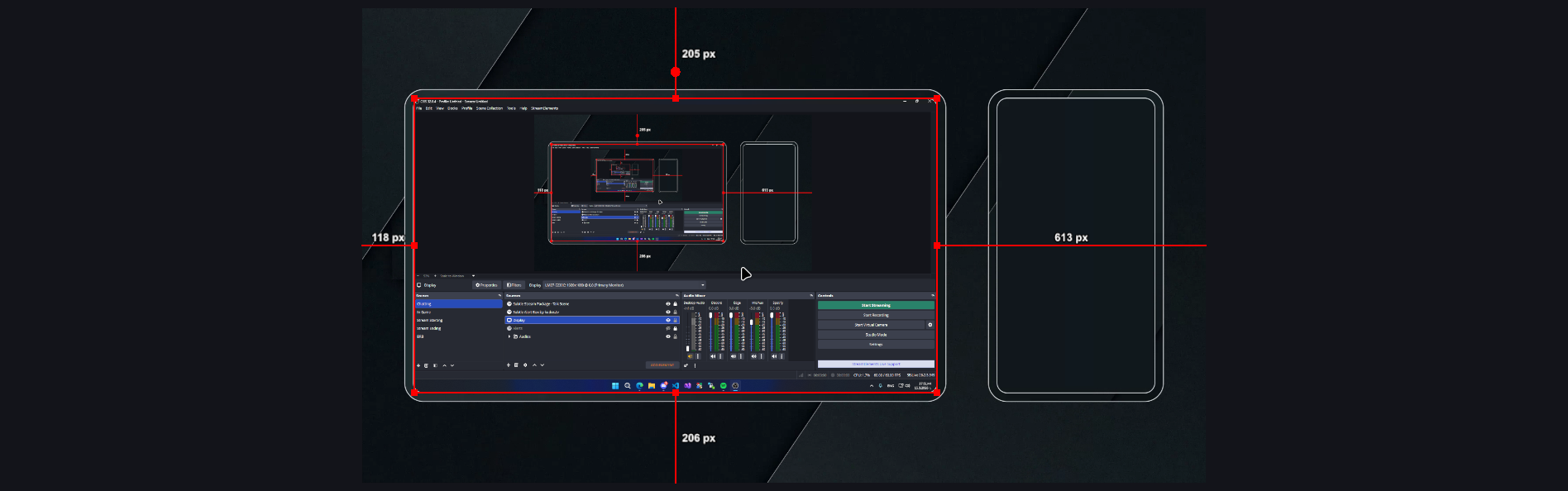The width and height of the screenshot is (1568, 491).
Task: Open Spotify channel options dots
Action: (x=782, y=356)
